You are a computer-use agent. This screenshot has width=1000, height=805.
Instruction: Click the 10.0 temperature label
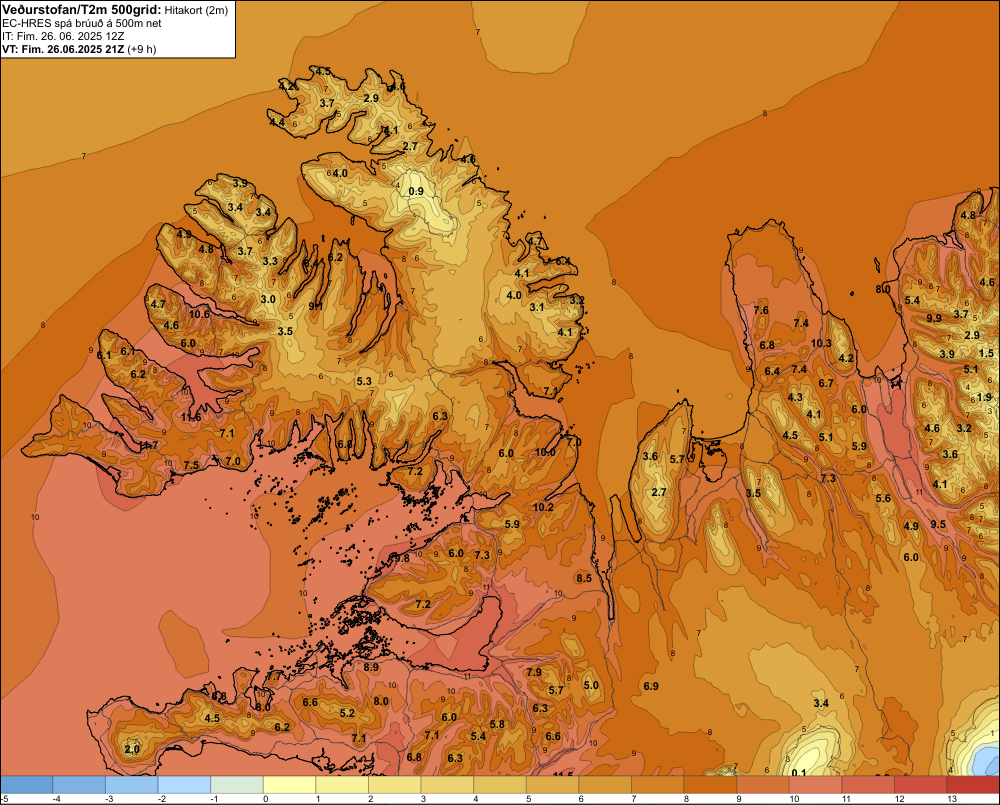(545, 452)
